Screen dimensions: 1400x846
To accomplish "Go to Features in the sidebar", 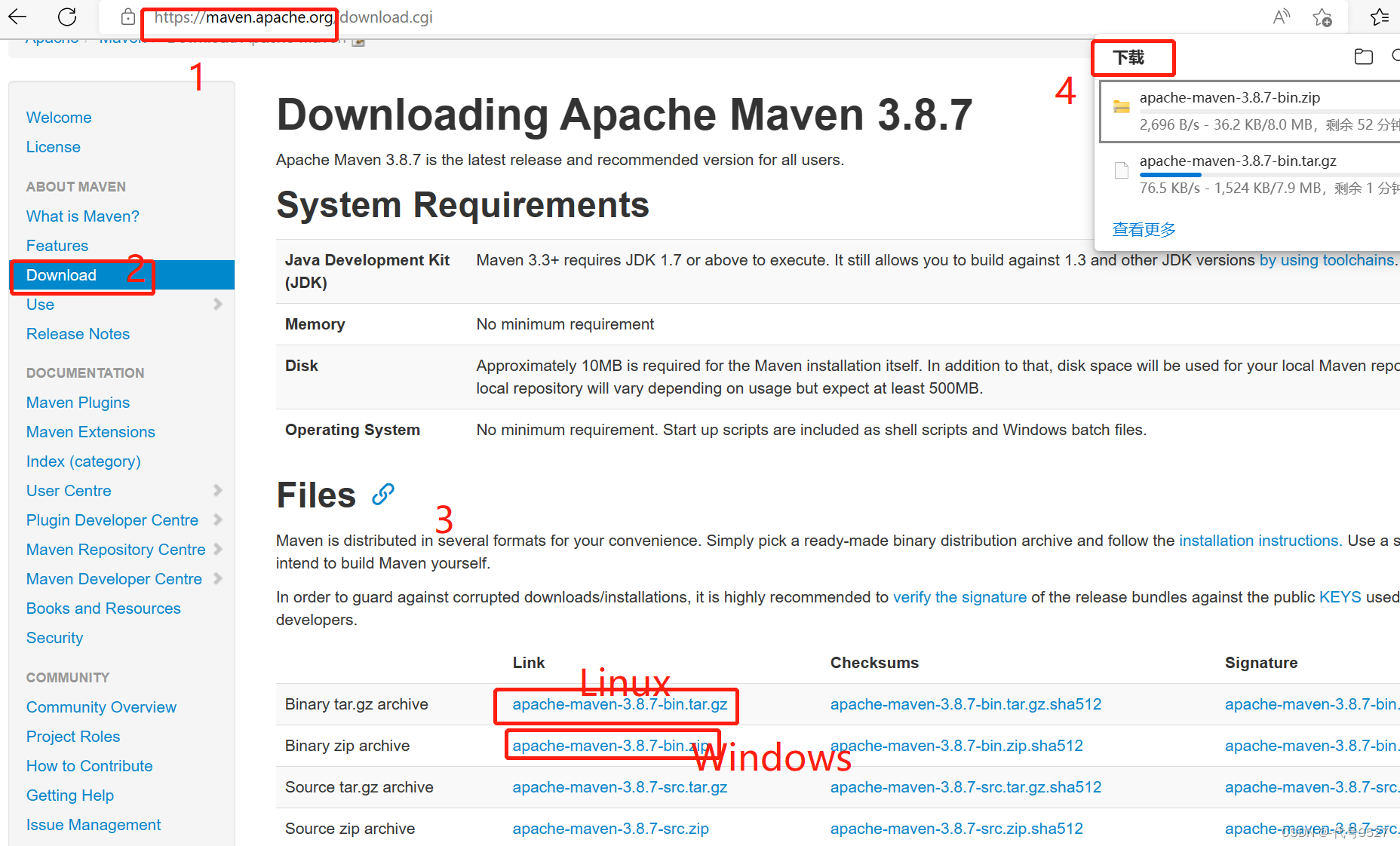I will (57, 246).
